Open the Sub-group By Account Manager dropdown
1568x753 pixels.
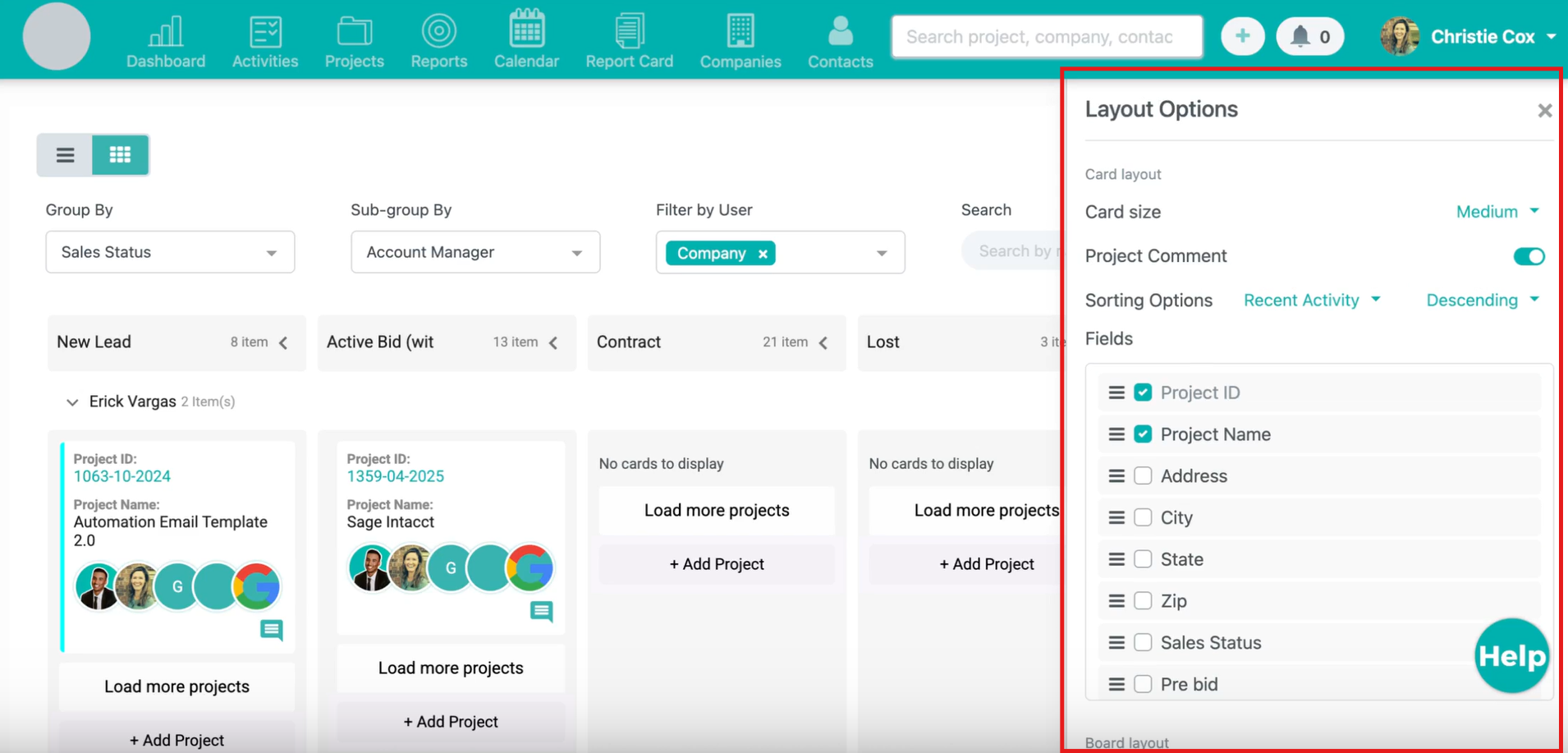[x=475, y=252]
